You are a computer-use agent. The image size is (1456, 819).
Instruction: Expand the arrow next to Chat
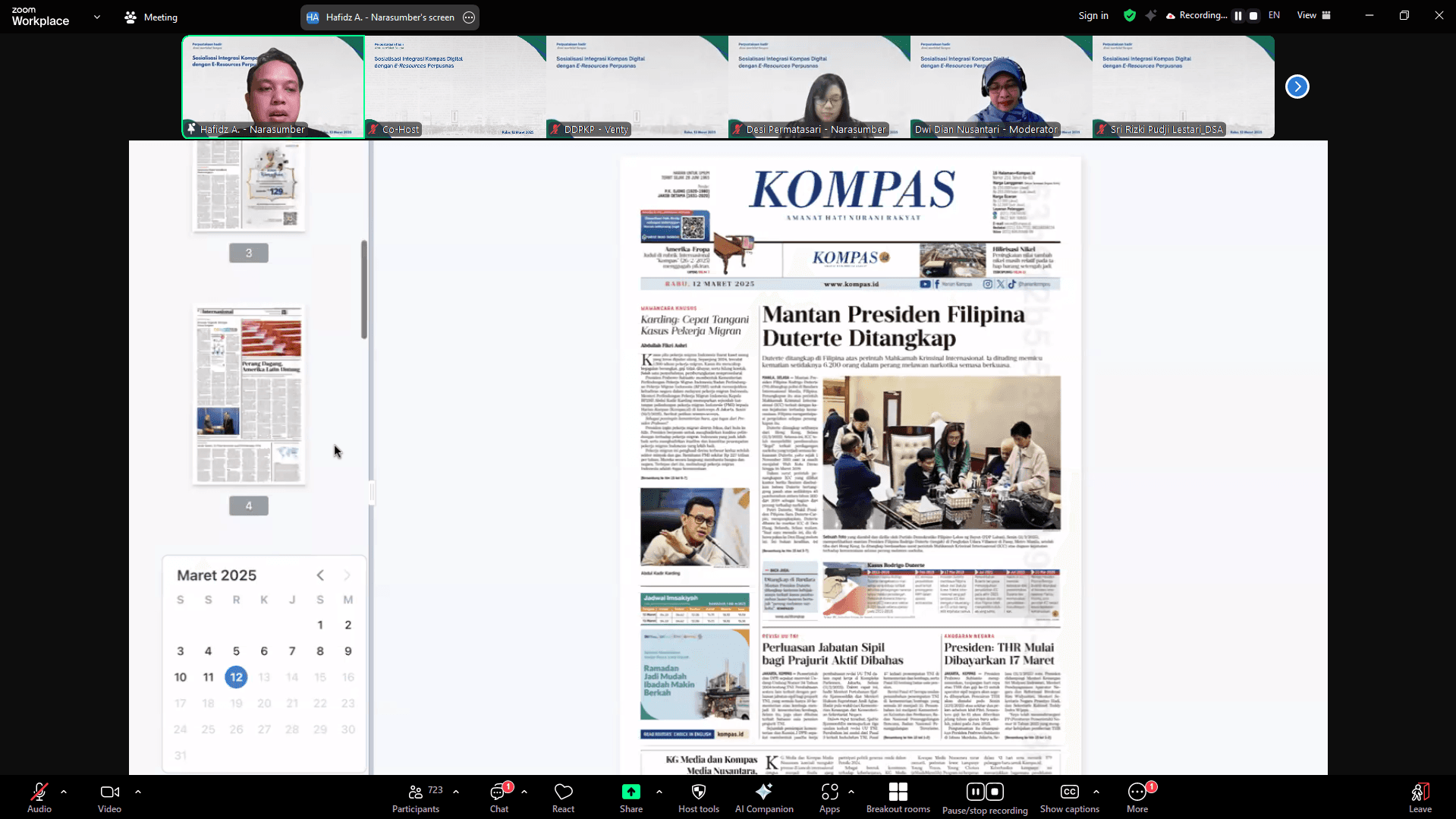[524, 792]
